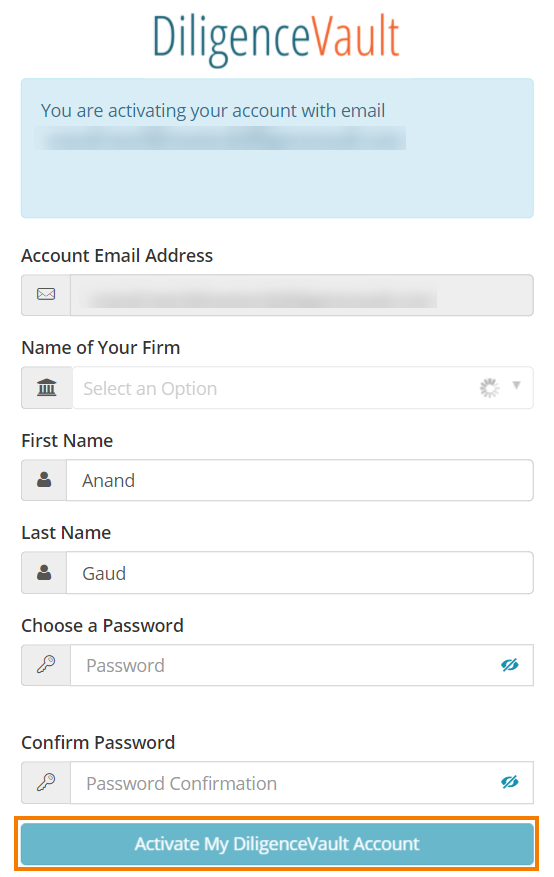Click into the Password Confirmation field

tap(302, 782)
